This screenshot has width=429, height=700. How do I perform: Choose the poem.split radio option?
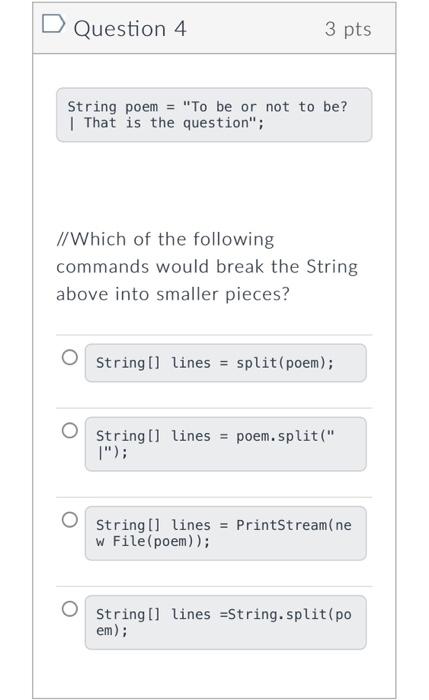point(70,430)
